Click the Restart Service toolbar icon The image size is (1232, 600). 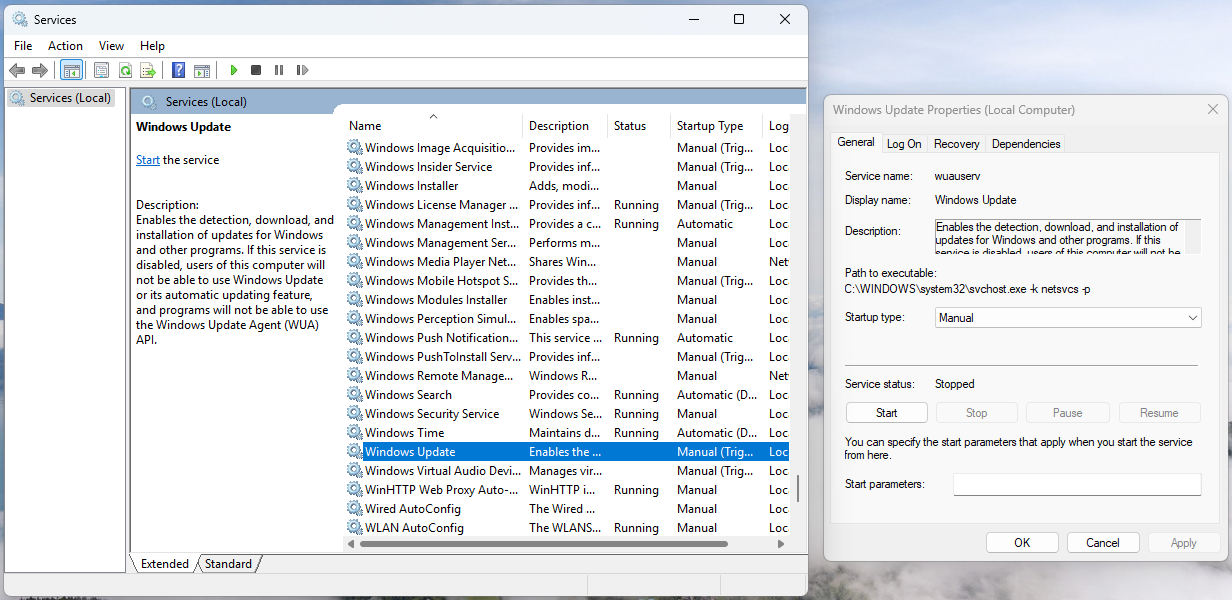[300, 70]
